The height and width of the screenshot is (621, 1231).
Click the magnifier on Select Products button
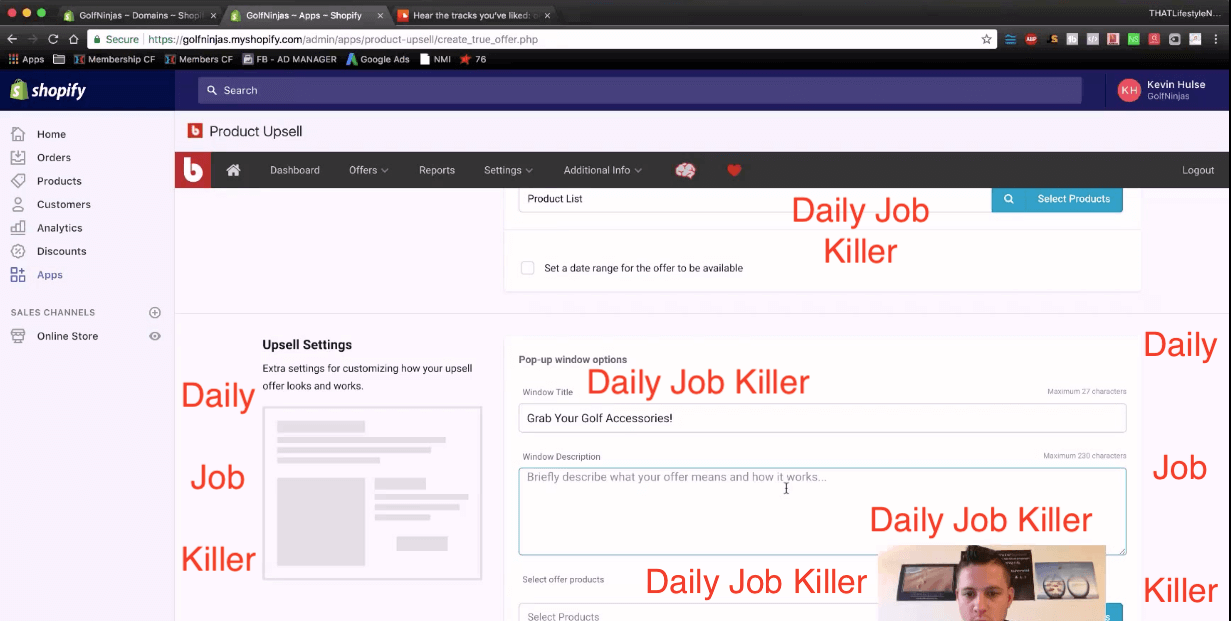[x=1009, y=199]
